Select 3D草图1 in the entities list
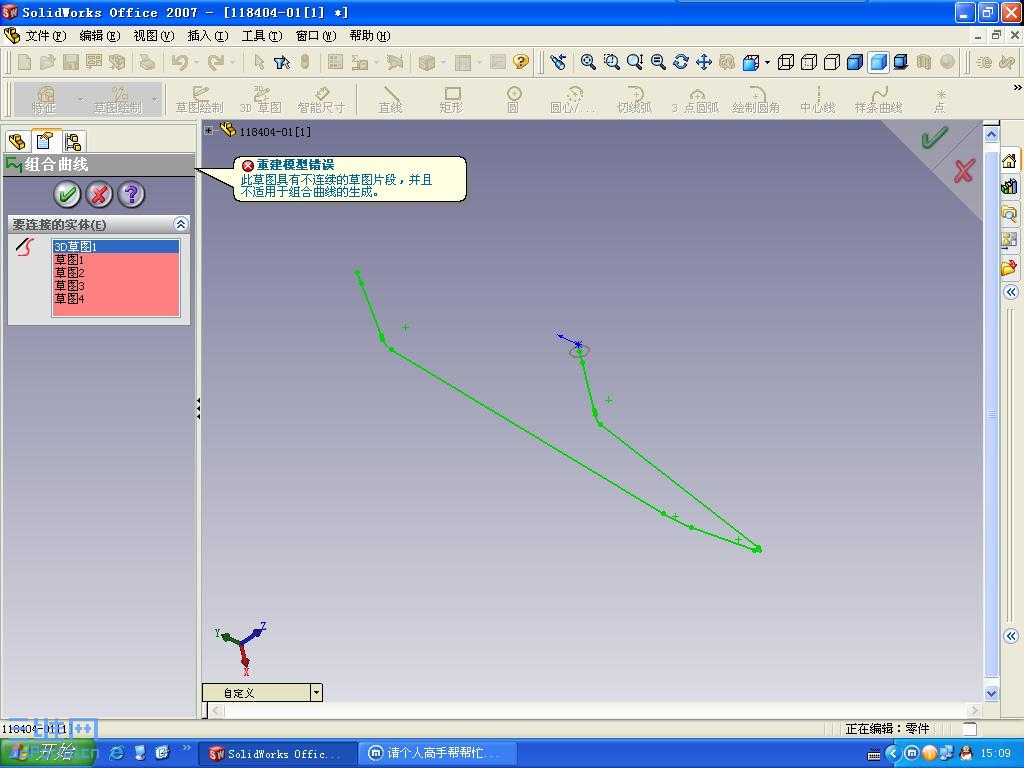 (x=116, y=246)
